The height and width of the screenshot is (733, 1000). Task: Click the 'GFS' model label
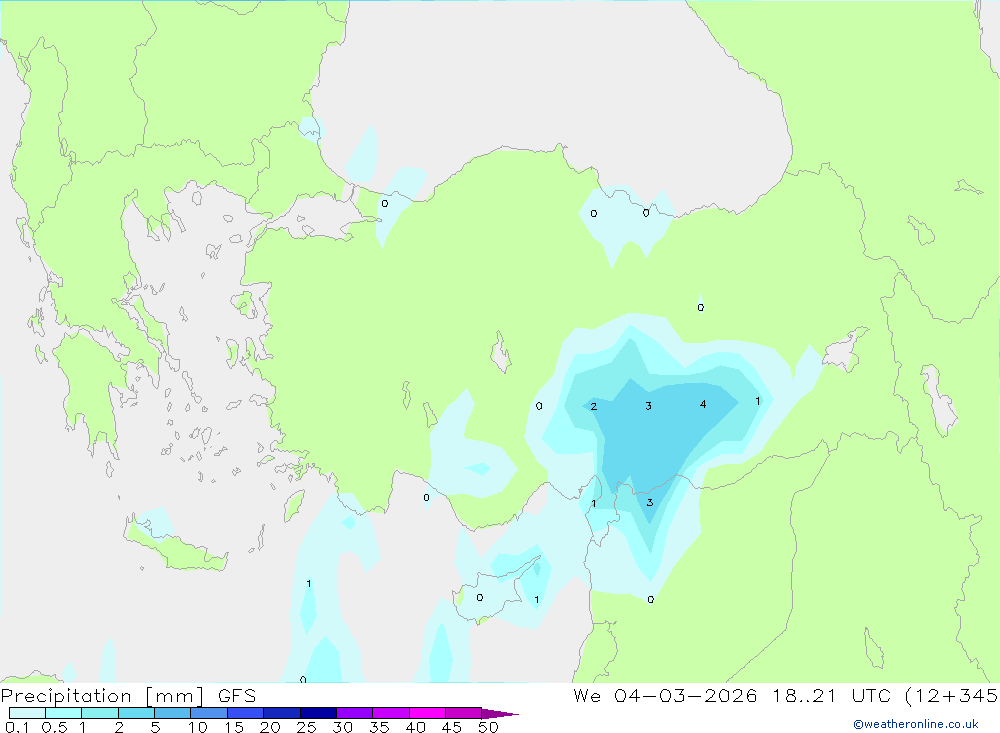coord(237,695)
